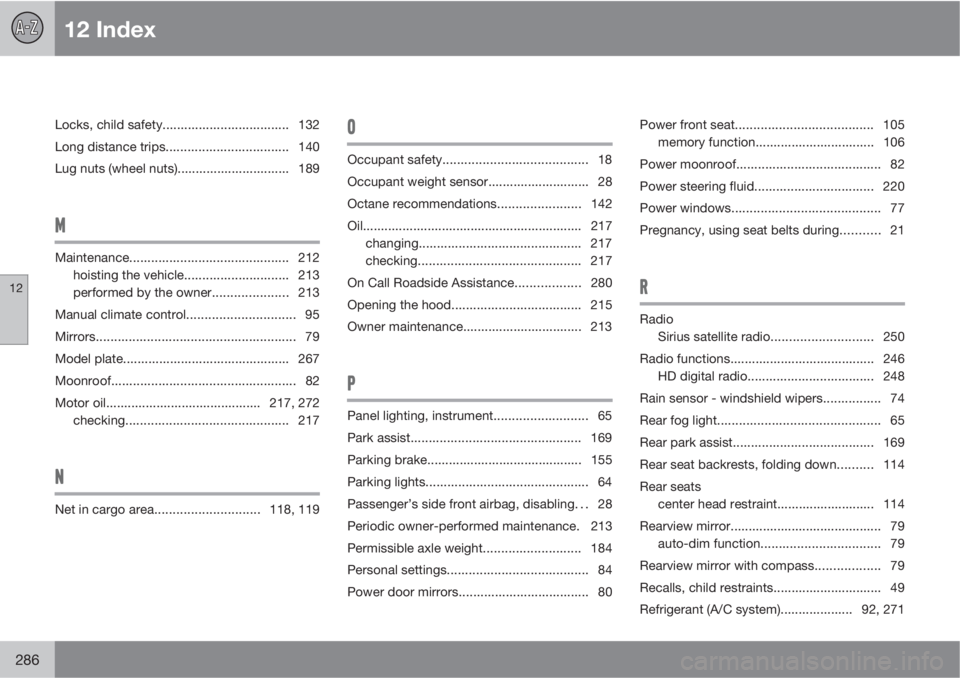This screenshot has width=960, height=678.
Task: Click 'checking' sub-entry under Oil
Action: (x=489, y=261)
